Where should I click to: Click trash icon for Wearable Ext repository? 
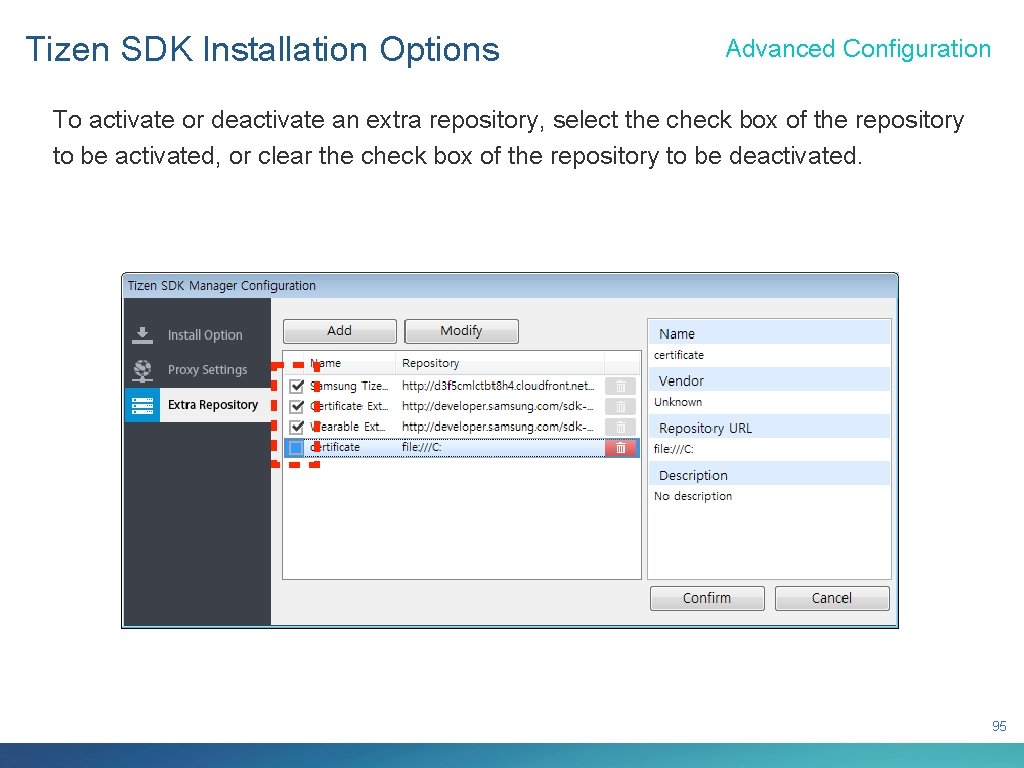click(620, 427)
